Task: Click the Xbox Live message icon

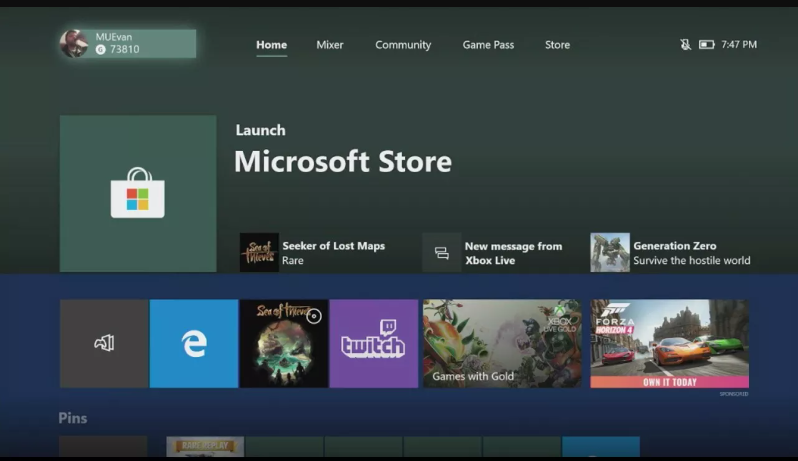Action: (x=442, y=252)
